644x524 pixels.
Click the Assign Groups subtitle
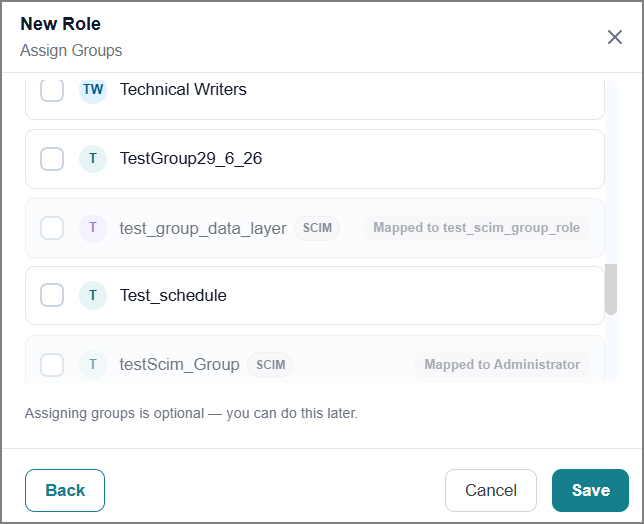(x=71, y=51)
